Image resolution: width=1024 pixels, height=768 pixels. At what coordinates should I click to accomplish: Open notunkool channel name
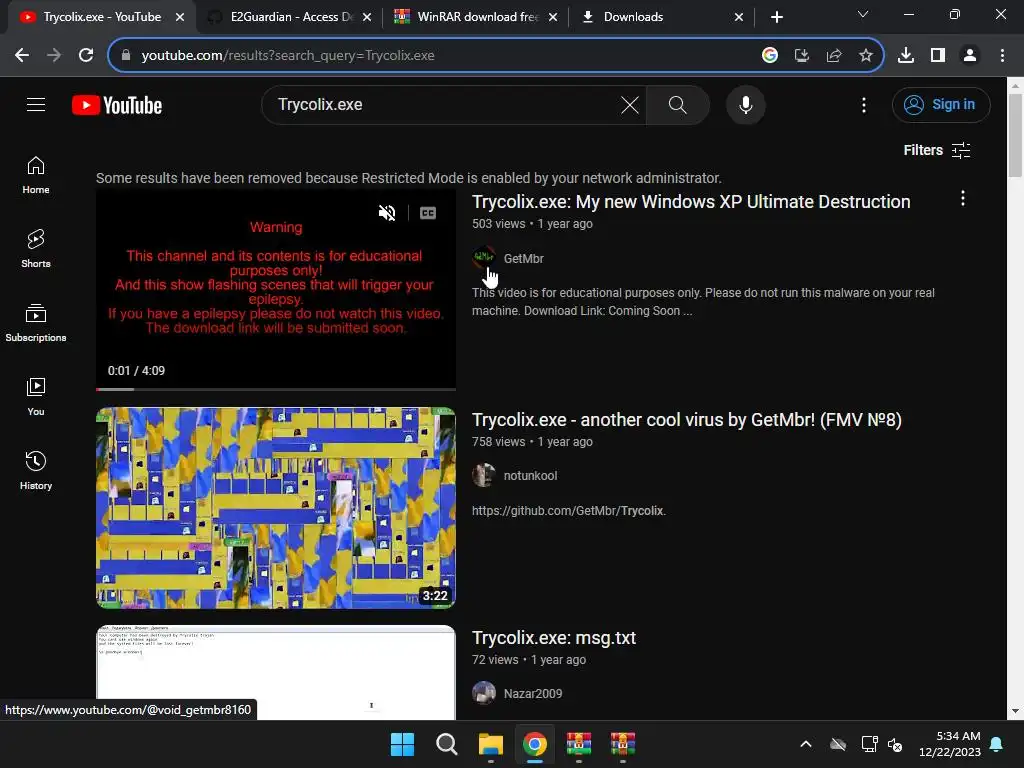click(530, 476)
